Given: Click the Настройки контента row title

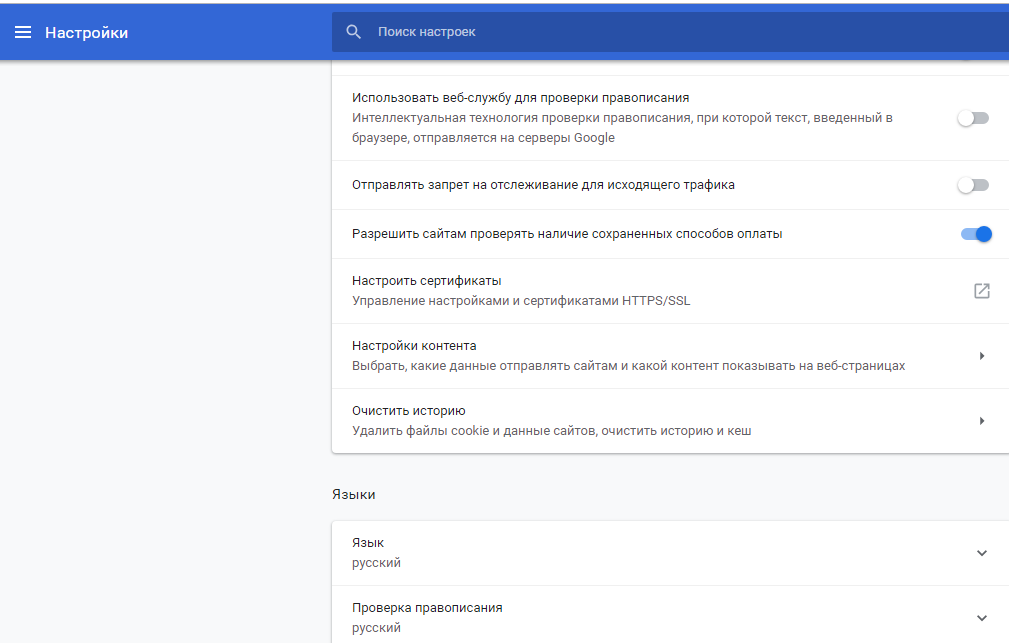Looking at the screenshot, I should 414,346.
